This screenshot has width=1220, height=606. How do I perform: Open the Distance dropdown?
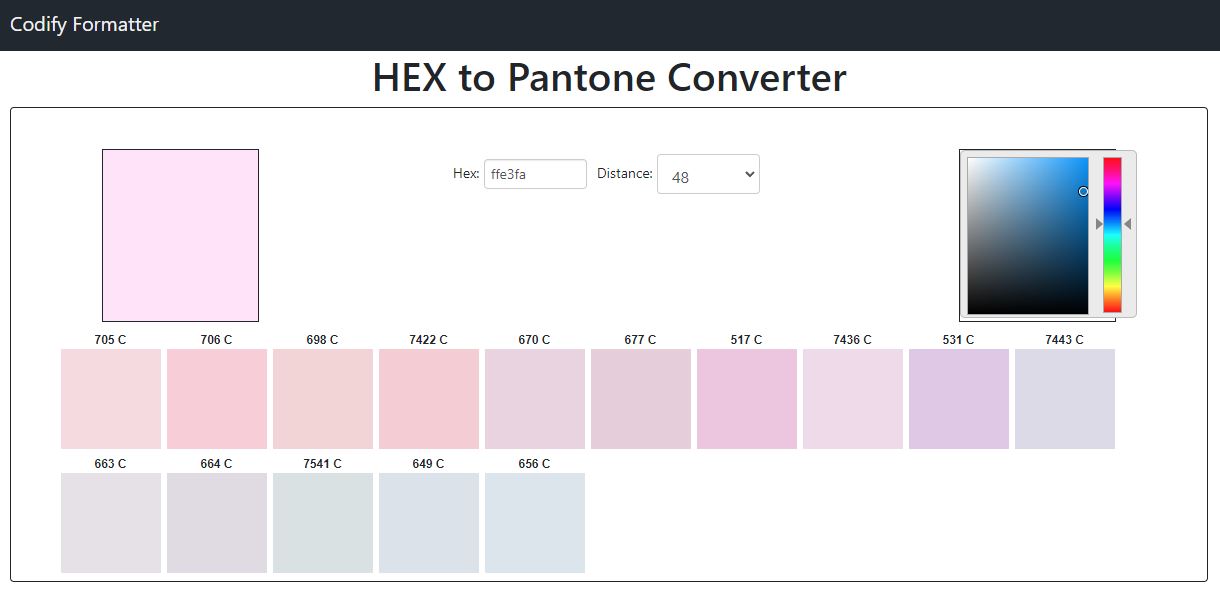(x=708, y=174)
